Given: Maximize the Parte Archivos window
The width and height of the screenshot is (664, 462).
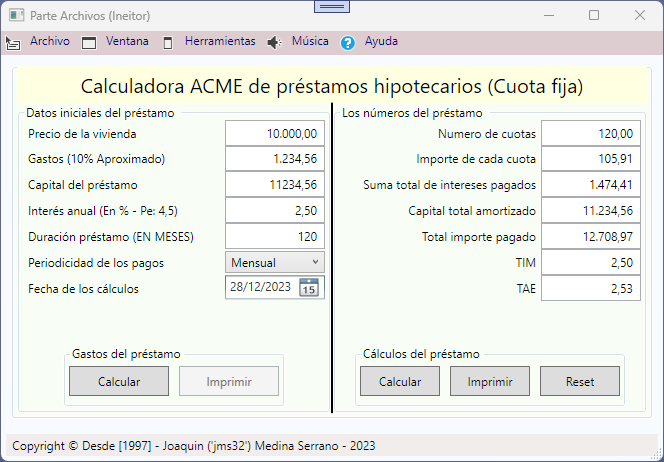Looking at the screenshot, I should (594, 16).
